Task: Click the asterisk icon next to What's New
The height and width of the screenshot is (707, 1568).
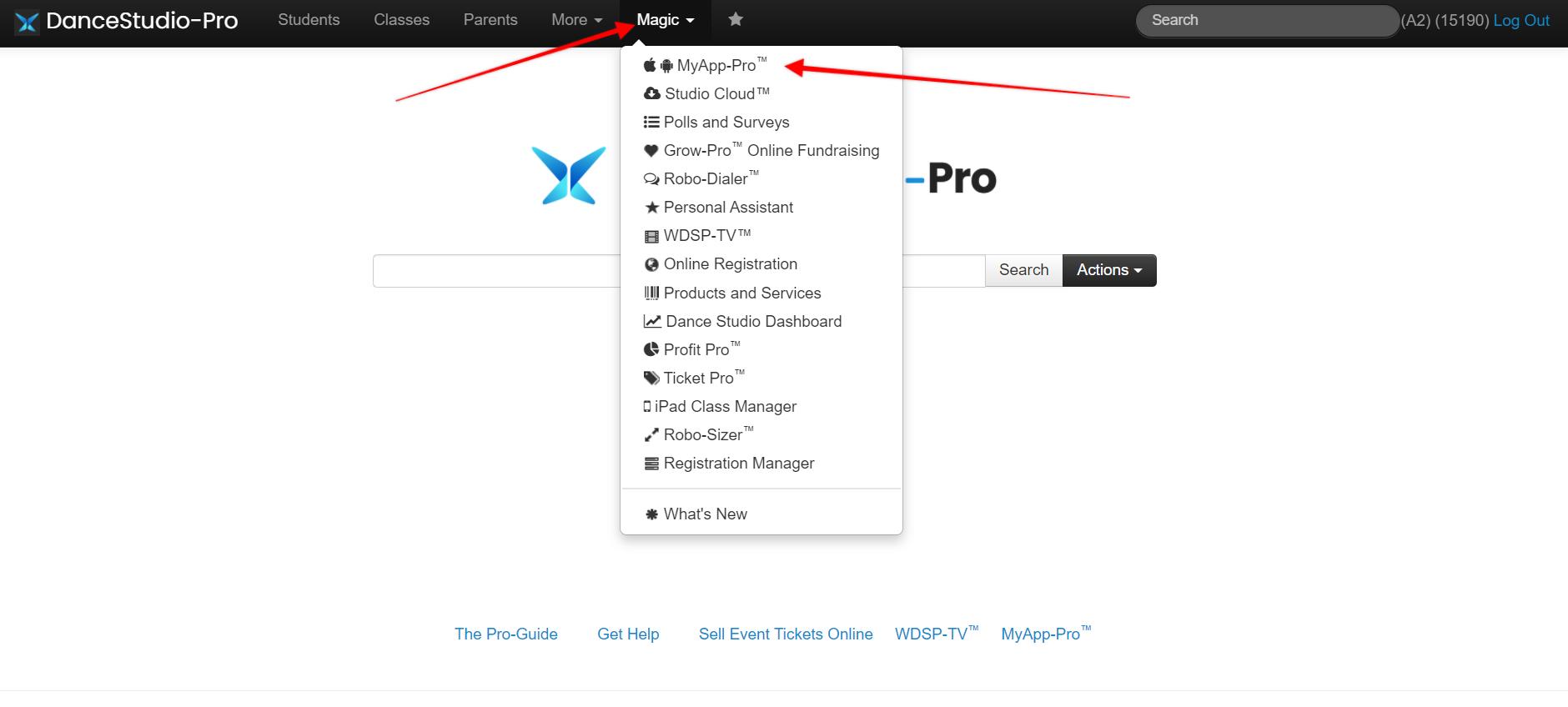Action: pos(651,514)
